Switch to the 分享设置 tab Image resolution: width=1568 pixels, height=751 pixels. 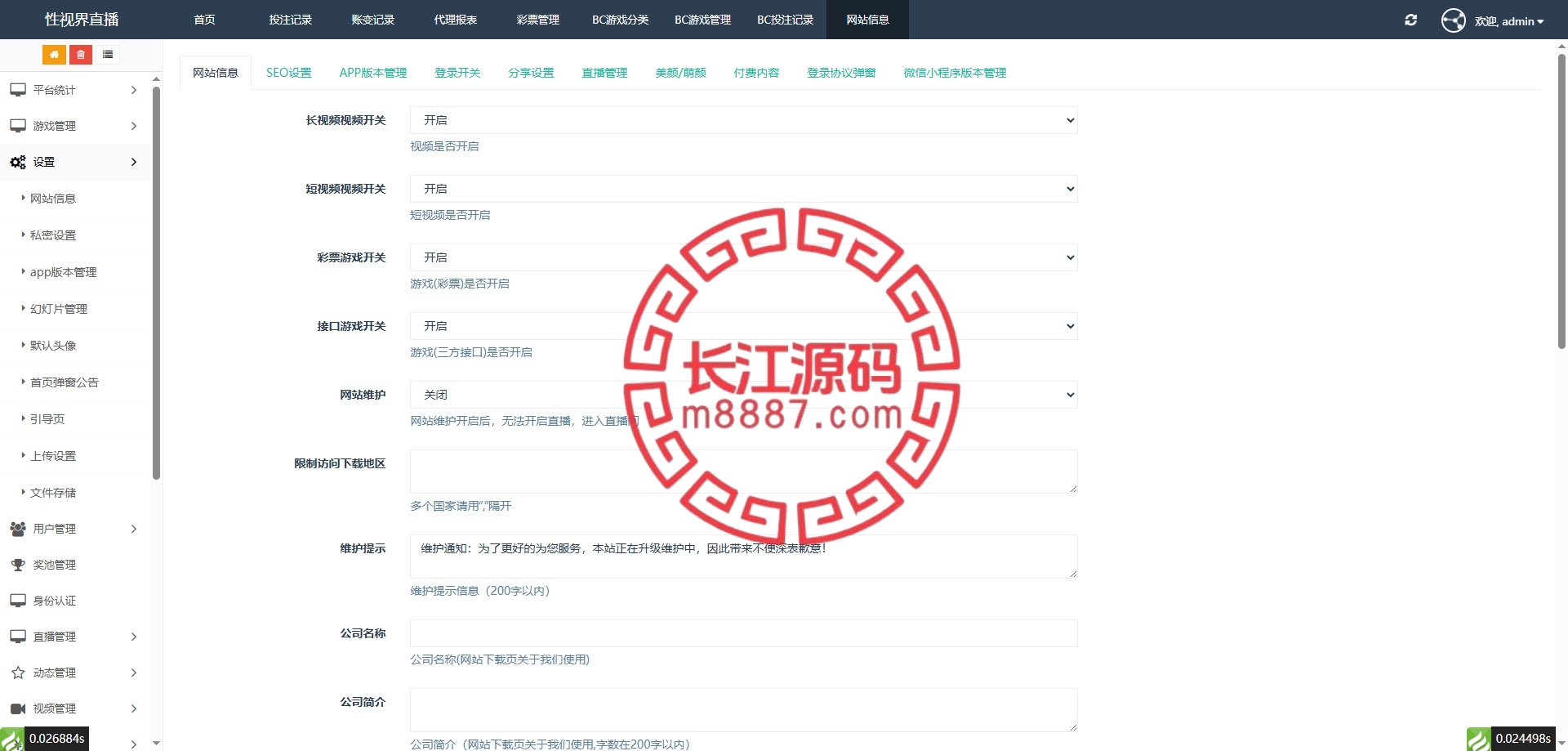point(531,73)
